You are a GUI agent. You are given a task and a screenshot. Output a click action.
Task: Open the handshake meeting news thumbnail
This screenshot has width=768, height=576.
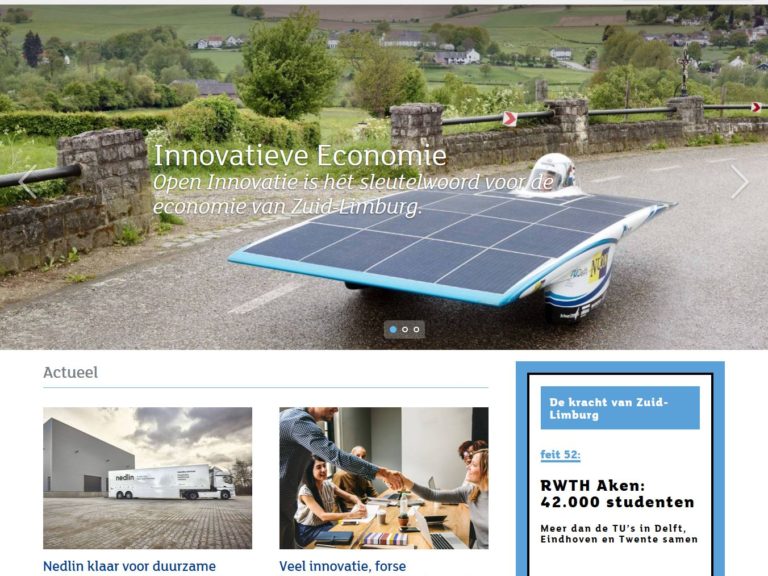pos(384,478)
